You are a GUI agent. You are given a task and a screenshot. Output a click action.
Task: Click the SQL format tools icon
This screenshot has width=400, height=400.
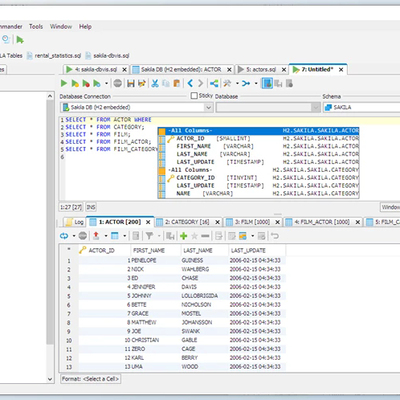click(228, 83)
